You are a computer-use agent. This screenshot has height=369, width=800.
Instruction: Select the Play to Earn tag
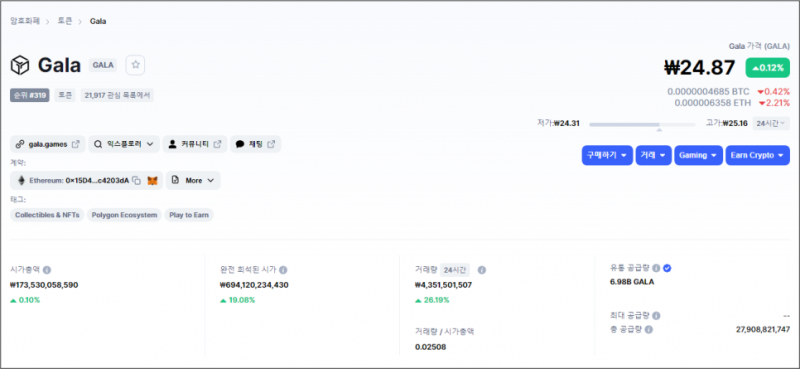click(x=189, y=215)
